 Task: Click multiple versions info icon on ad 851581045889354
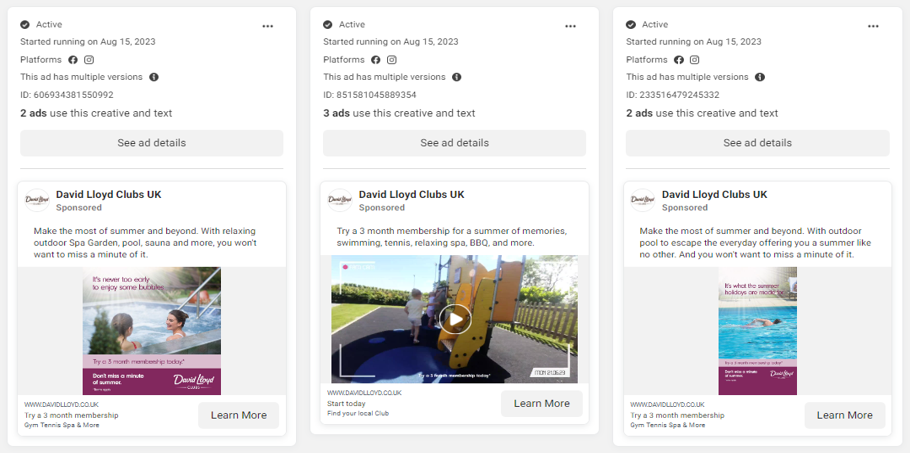(457, 77)
